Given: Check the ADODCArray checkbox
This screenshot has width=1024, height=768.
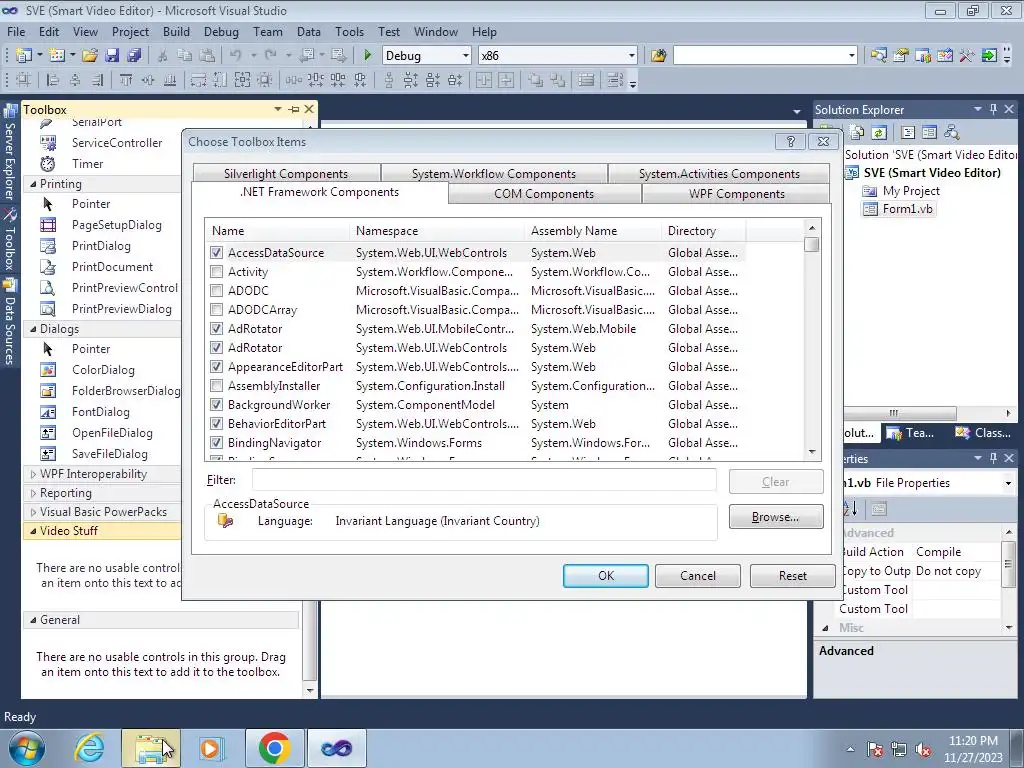Looking at the screenshot, I should coord(216,310).
